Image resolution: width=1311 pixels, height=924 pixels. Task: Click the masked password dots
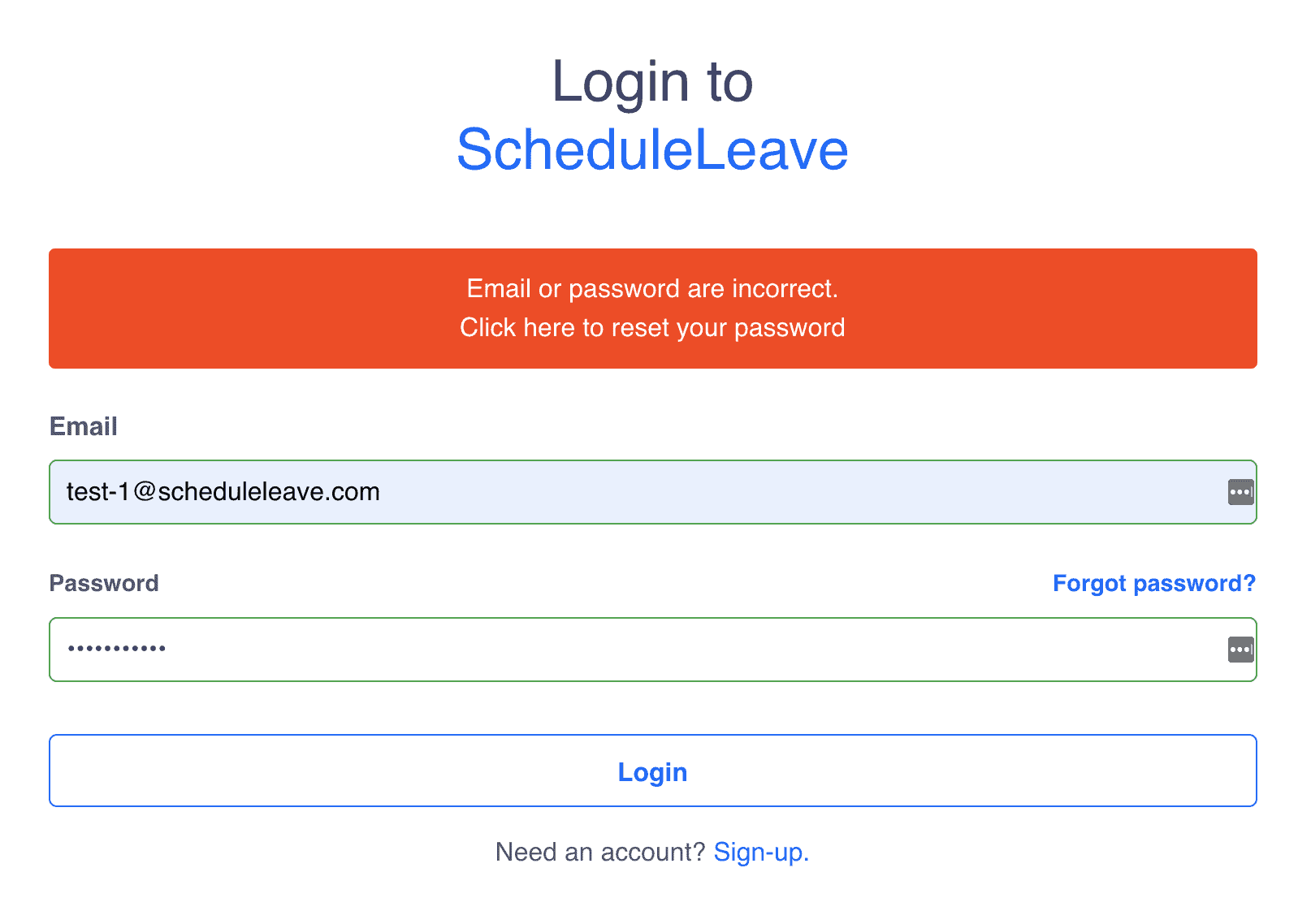[x=117, y=649]
